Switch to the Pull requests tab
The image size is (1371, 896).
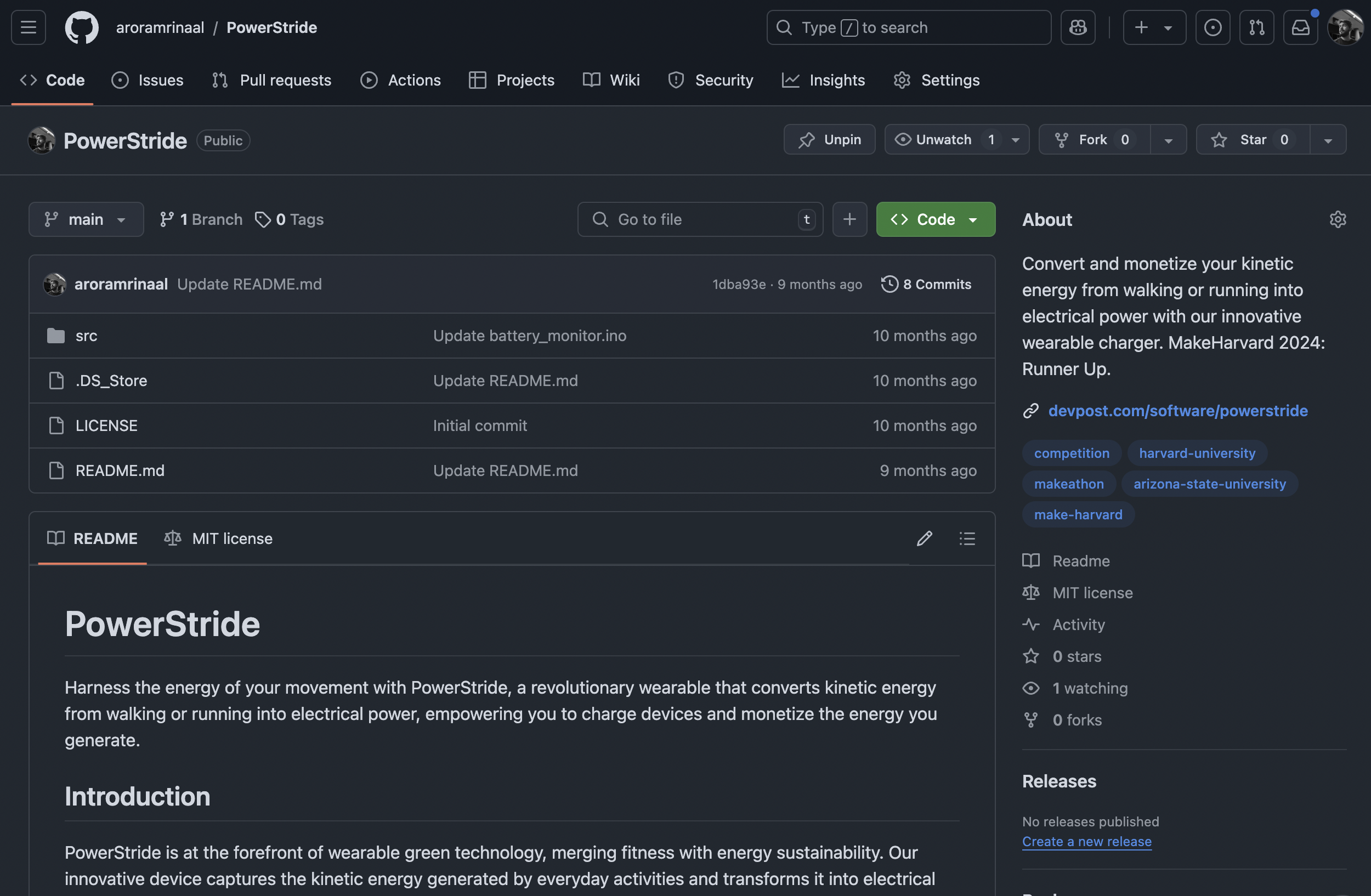(272, 80)
